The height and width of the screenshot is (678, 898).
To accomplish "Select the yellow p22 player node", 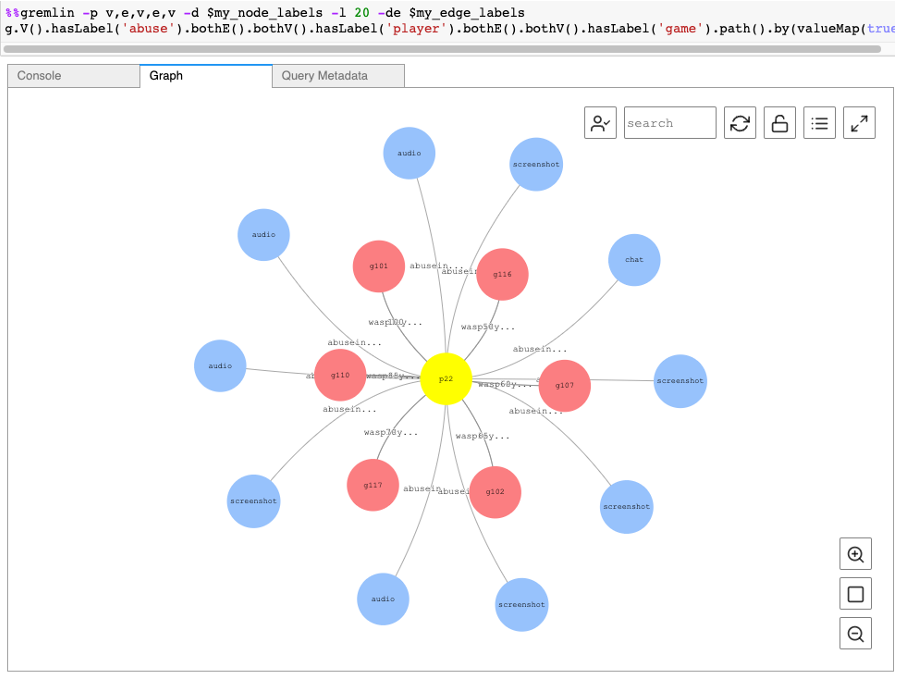I will point(446,379).
